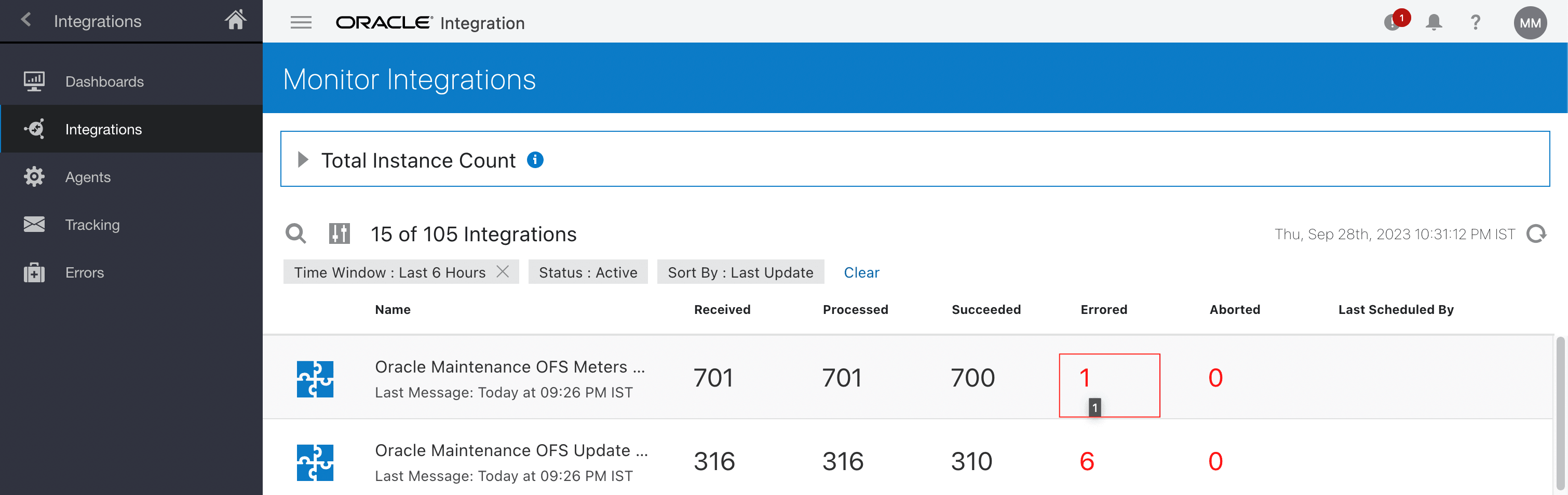Viewport: 1568px width, 495px height.
Task: Toggle the hamburger navigation menu
Action: click(301, 22)
